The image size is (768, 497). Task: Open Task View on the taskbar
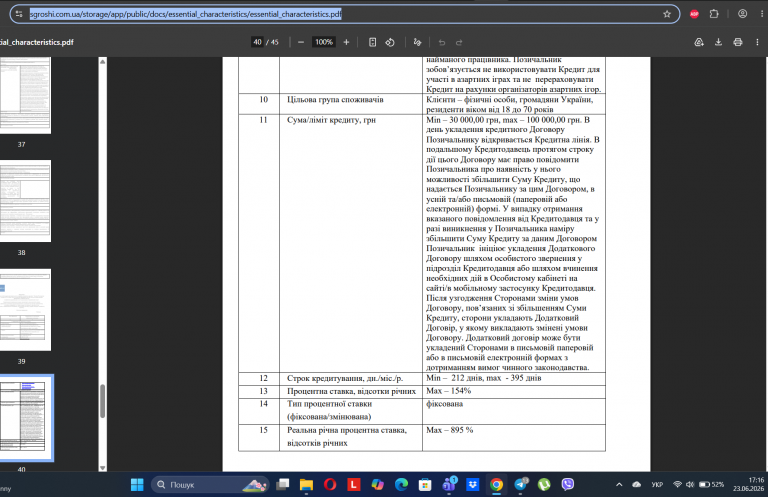pyautogui.click(x=283, y=484)
